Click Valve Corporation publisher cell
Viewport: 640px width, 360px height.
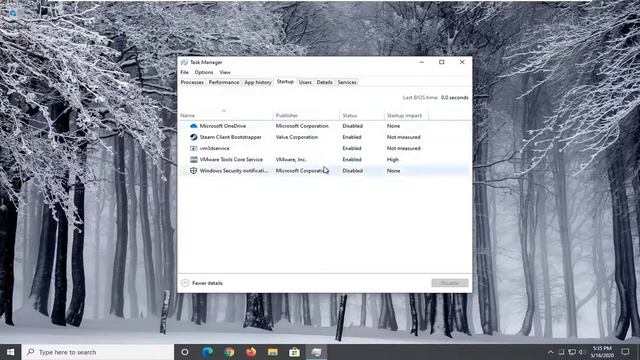(x=297, y=137)
